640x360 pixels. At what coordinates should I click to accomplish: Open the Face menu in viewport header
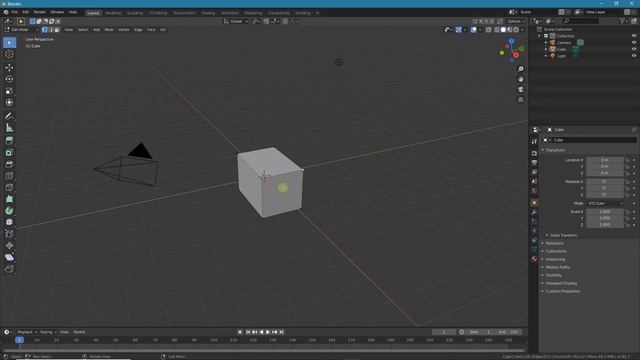click(x=151, y=30)
